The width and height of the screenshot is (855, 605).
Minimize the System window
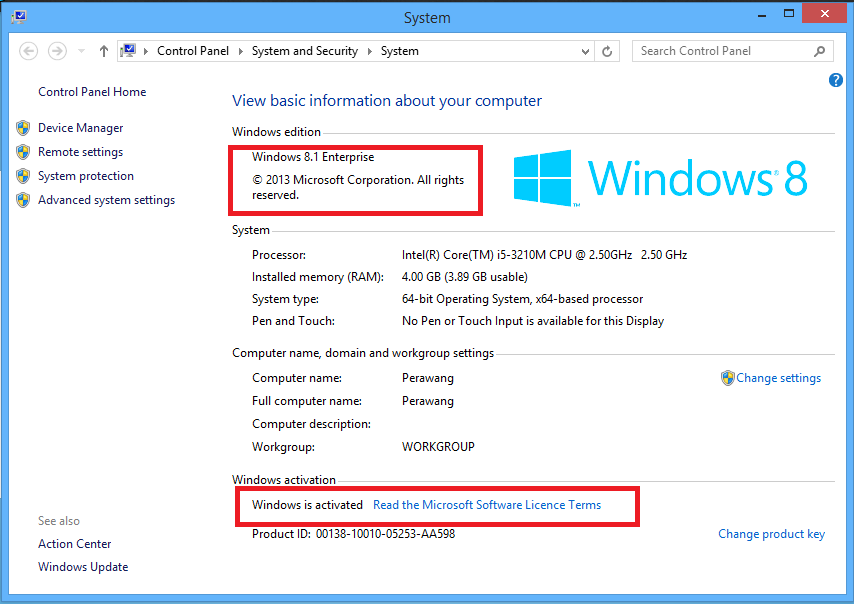click(x=762, y=15)
